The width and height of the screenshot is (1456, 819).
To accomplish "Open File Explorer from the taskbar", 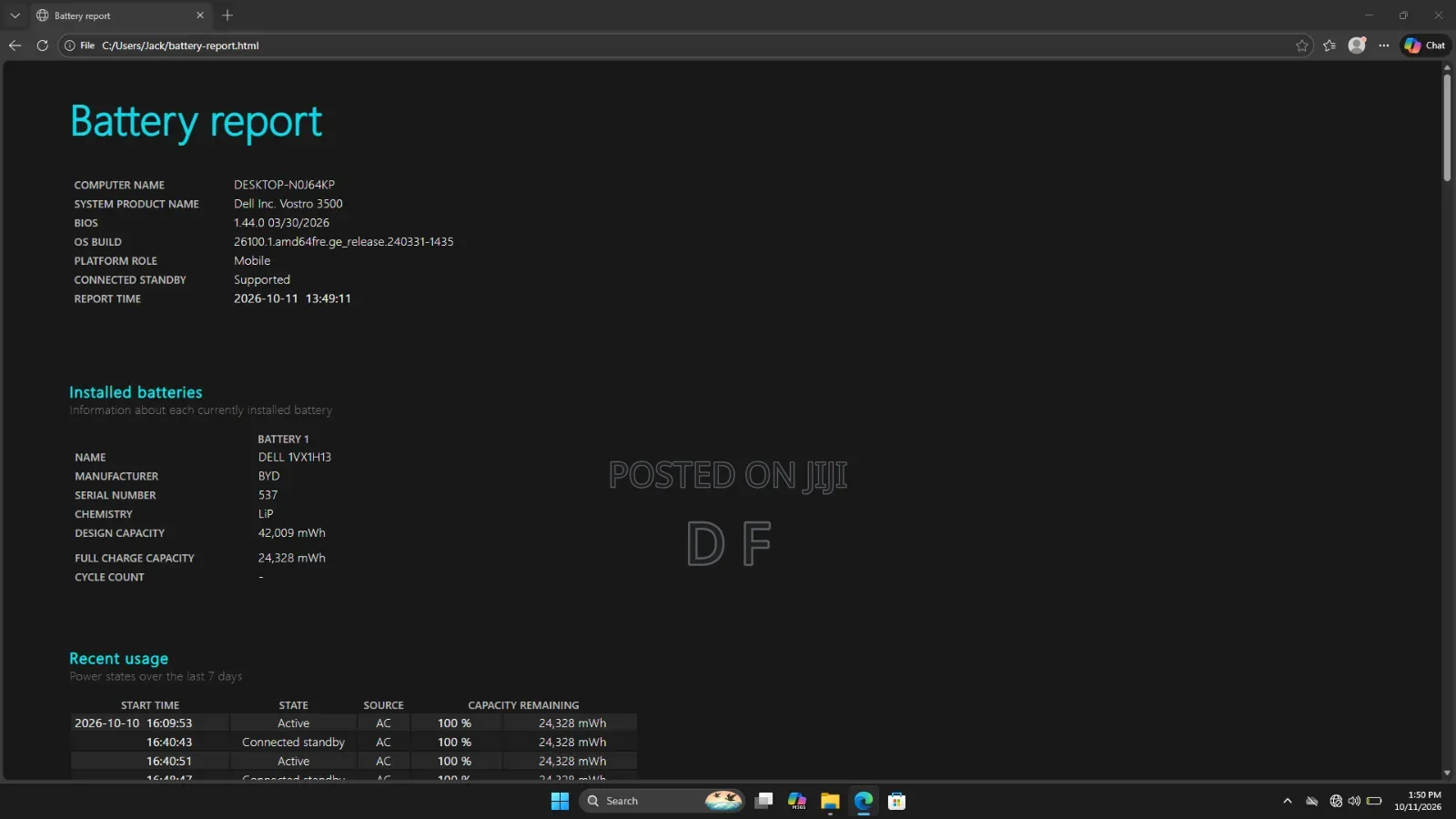I will pyautogui.click(x=830, y=801).
